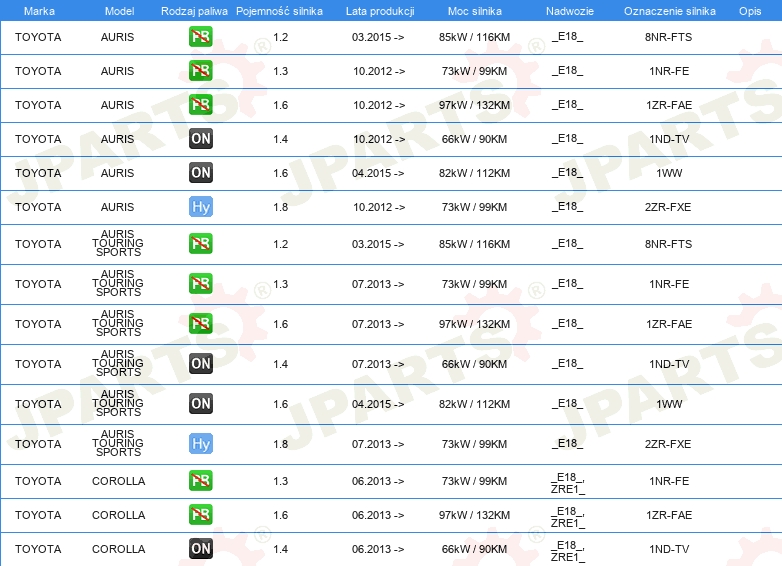Click hybrid icon in Touring Sports 2ZR-FXE row

(200, 444)
